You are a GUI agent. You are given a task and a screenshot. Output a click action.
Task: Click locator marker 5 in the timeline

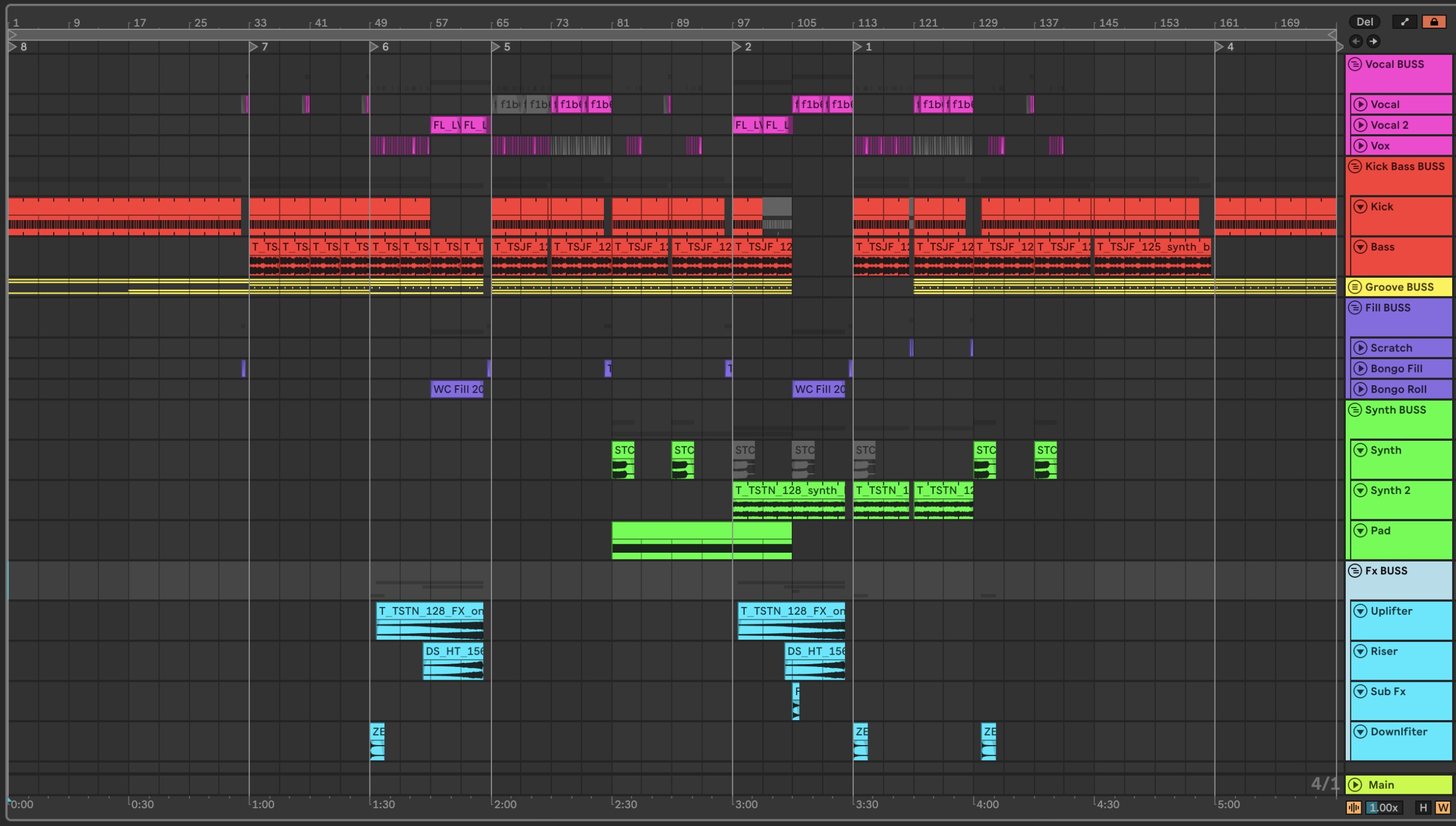(496, 47)
